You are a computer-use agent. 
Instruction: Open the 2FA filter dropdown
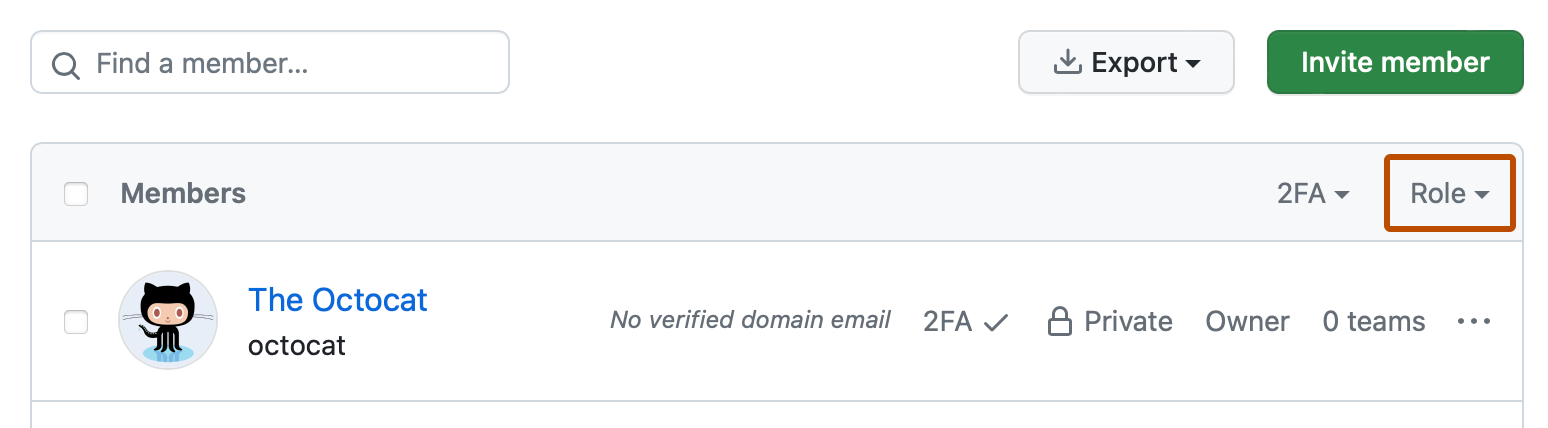pos(1313,194)
